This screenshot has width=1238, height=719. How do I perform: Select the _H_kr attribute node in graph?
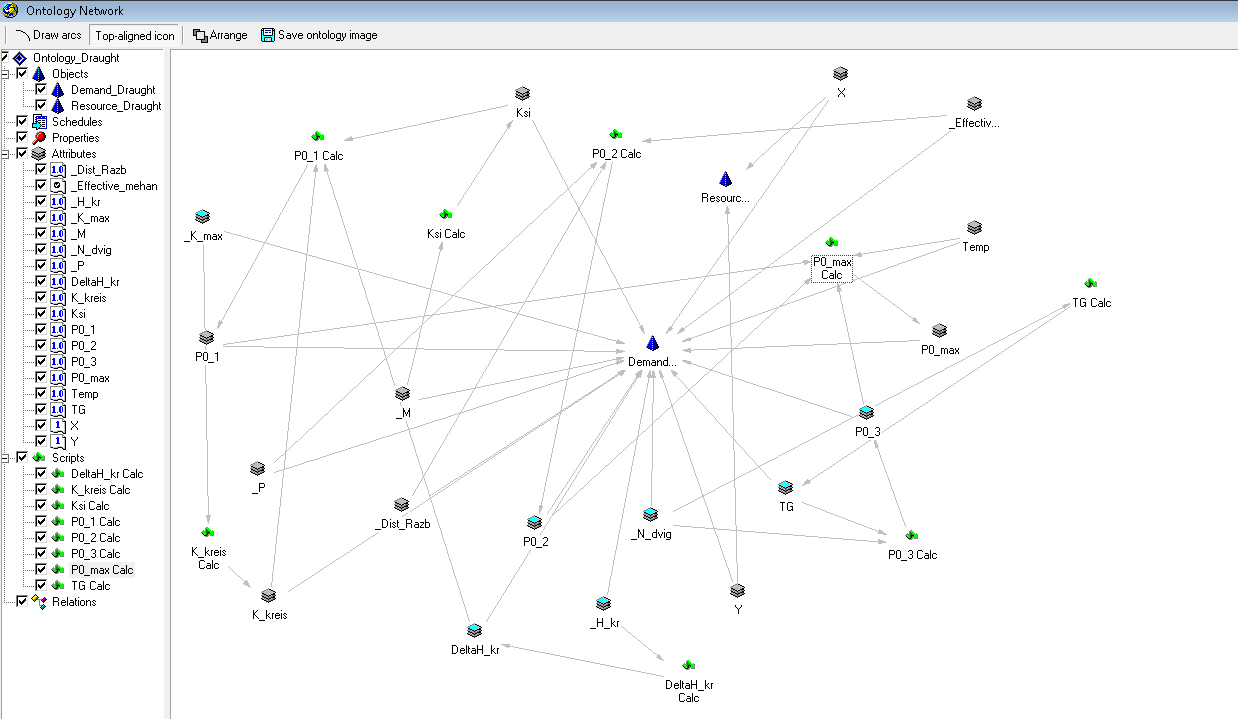click(603, 604)
